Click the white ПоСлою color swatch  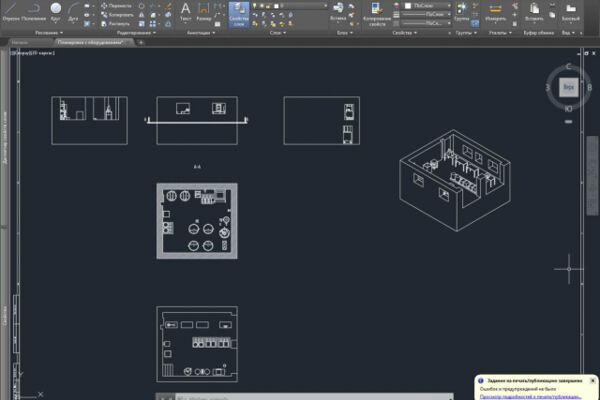point(408,6)
